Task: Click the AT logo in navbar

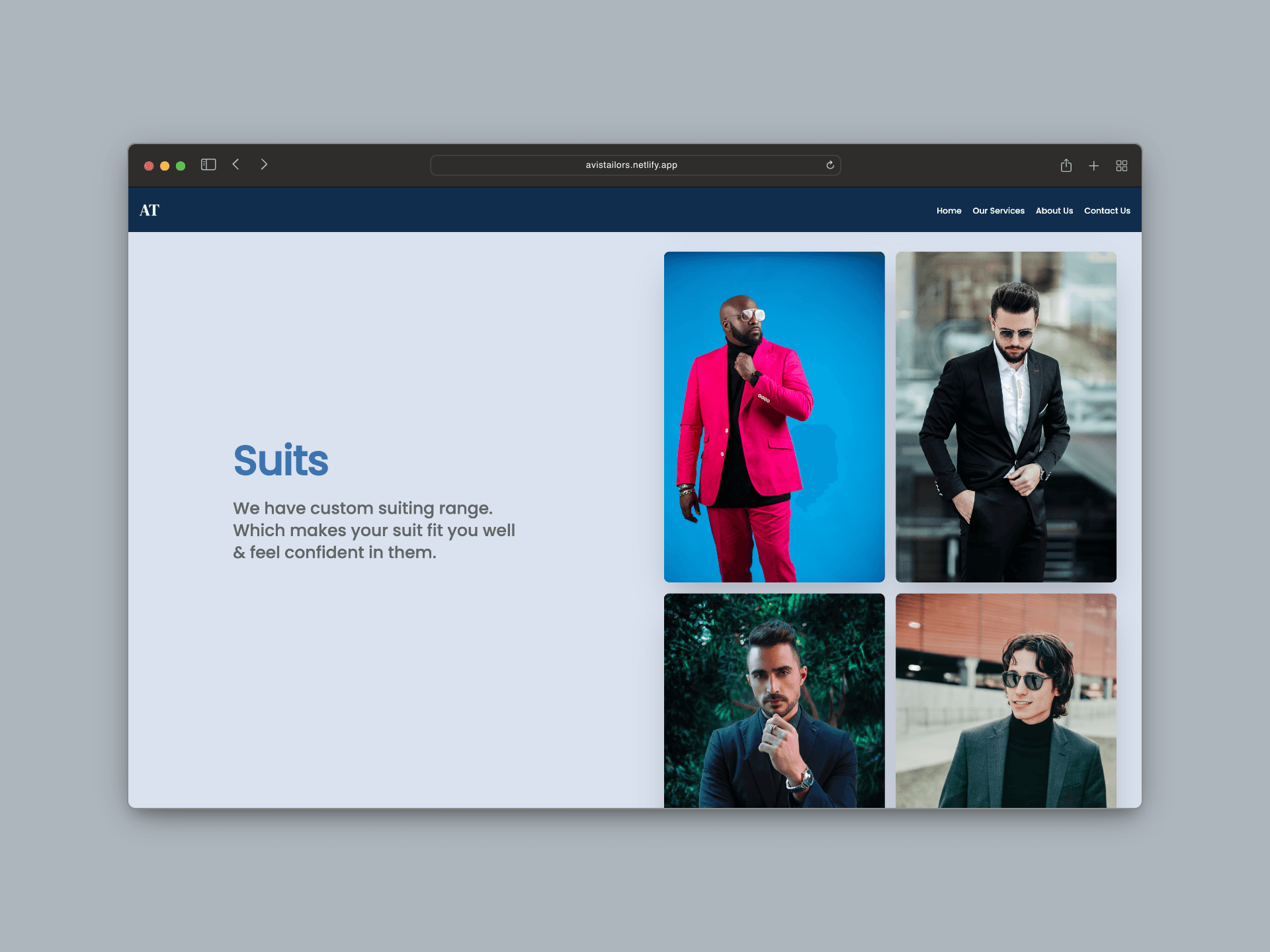Action: click(149, 210)
